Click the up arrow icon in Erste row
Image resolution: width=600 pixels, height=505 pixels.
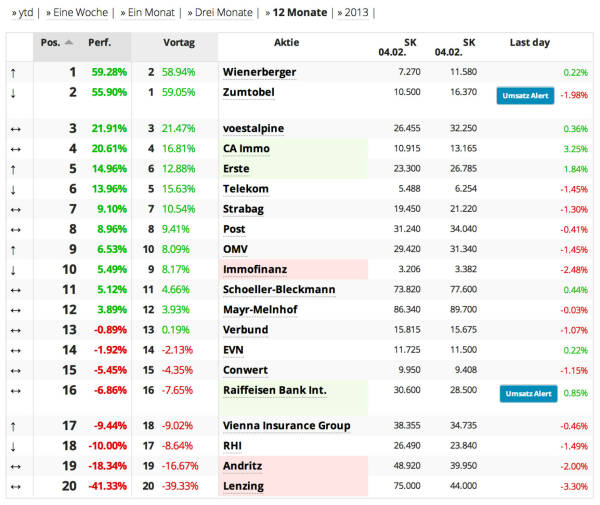pyautogui.click(x=12, y=169)
